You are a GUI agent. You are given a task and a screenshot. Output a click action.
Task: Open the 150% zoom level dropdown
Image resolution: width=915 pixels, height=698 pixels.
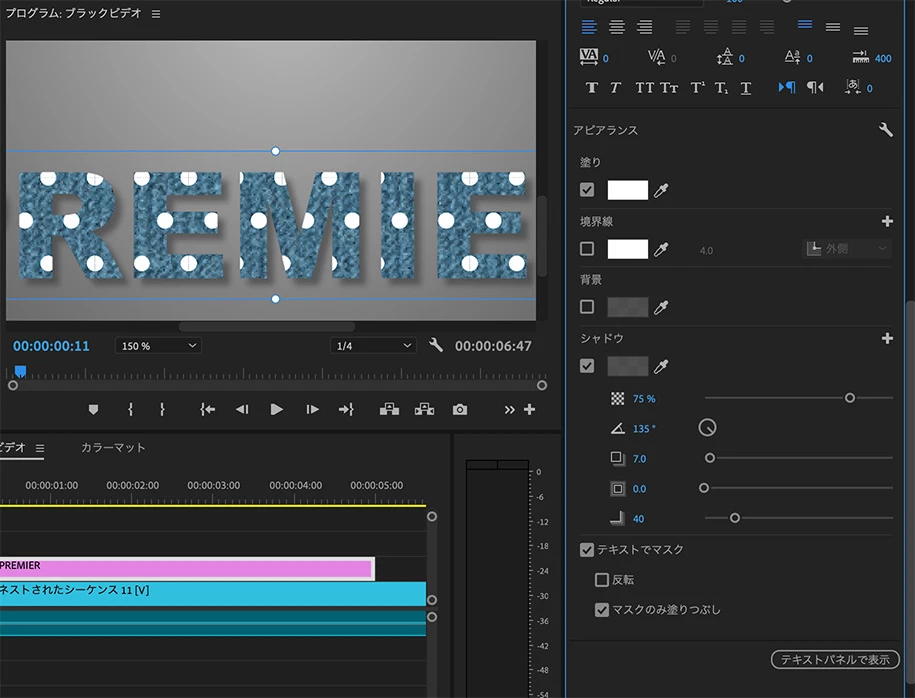tap(158, 346)
